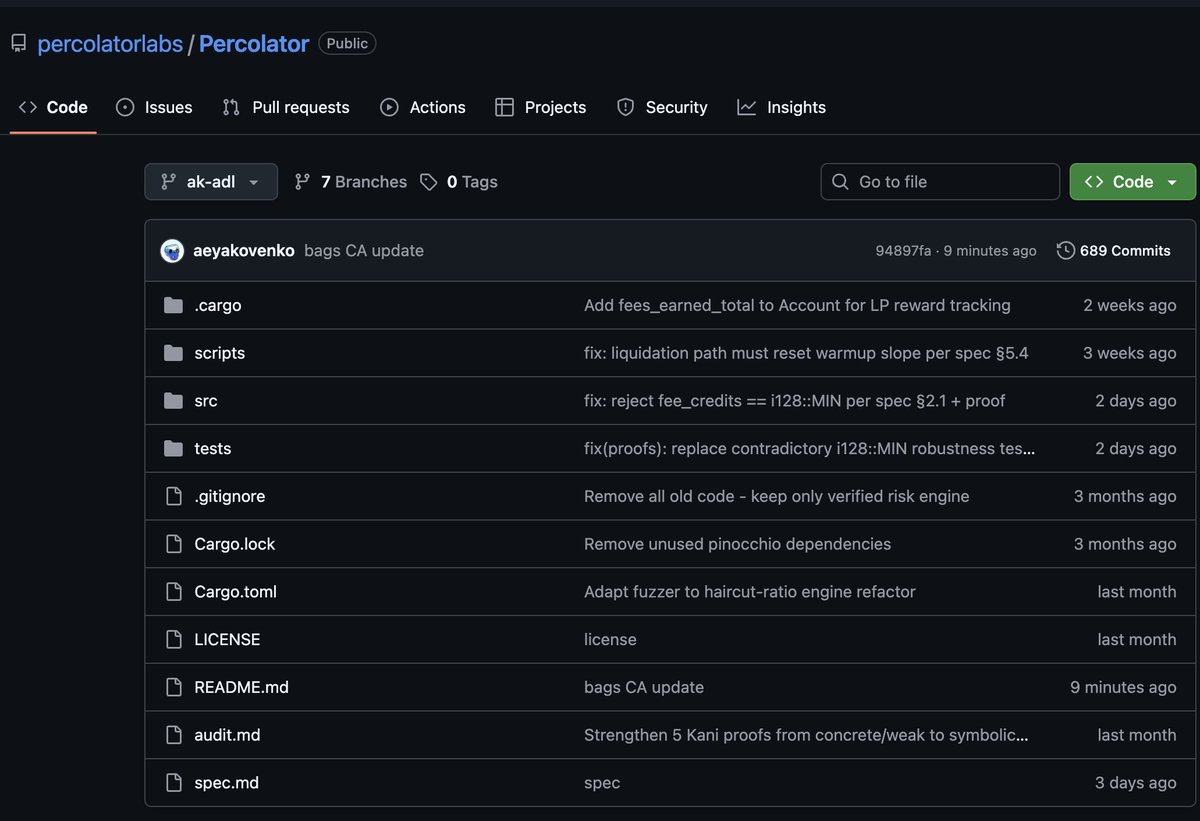This screenshot has width=1200, height=821.
Task: View the 689 Commits history
Action: pos(1113,251)
